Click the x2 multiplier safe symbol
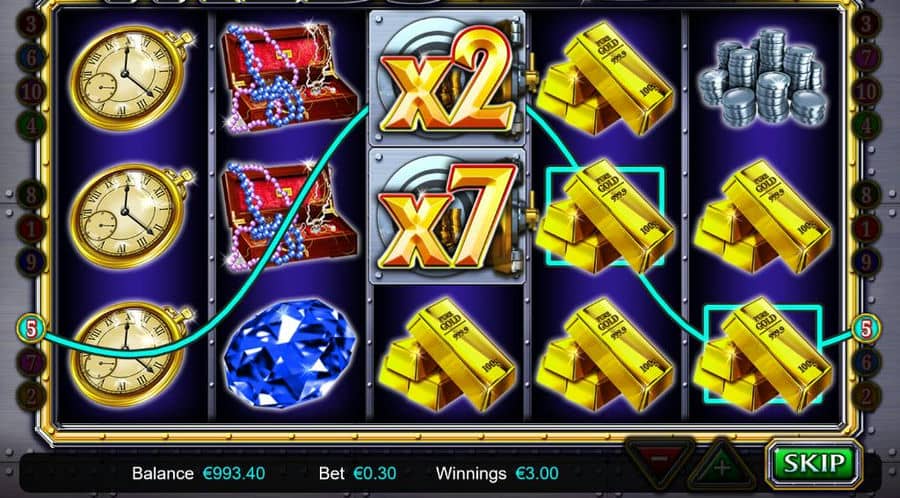900x498 pixels. point(447,77)
